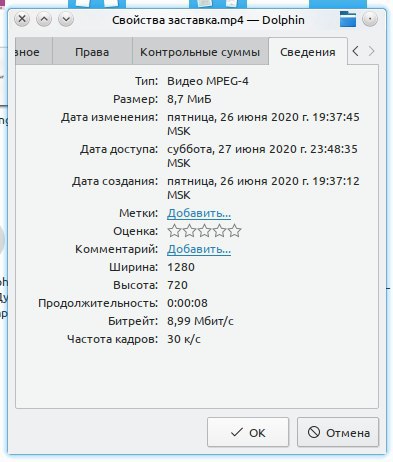Click the Отмена cancel button

338,432
